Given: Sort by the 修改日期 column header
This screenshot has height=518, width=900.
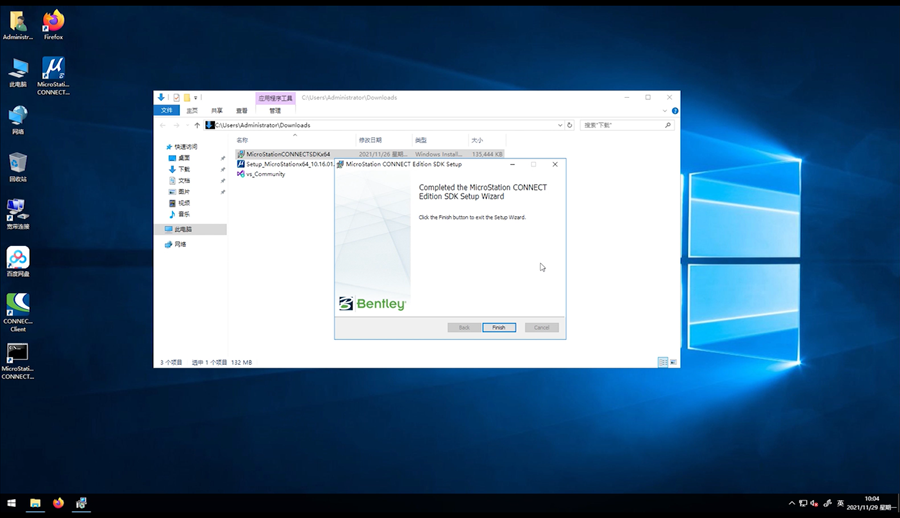Looking at the screenshot, I should [x=370, y=140].
